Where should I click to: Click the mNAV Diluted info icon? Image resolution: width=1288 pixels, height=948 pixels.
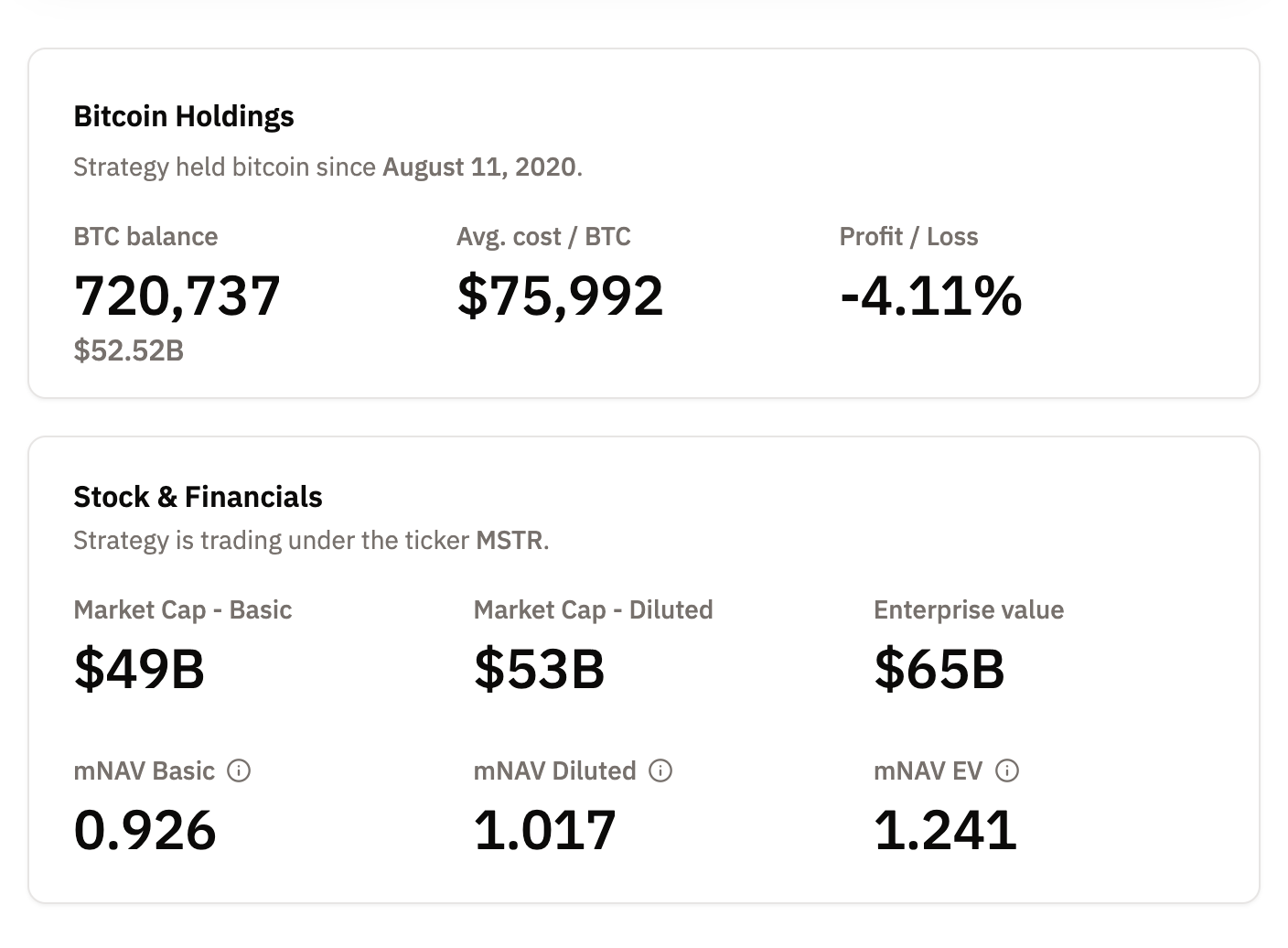[x=660, y=771]
